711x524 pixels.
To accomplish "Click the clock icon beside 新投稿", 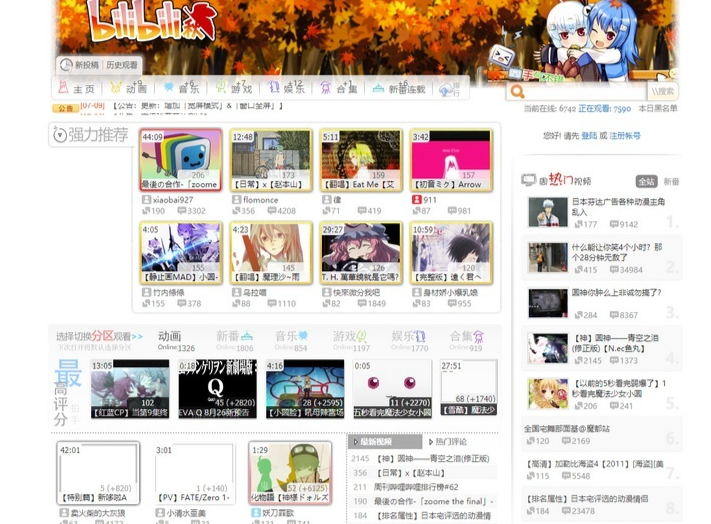I will pyautogui.click(x=66, y=65).
